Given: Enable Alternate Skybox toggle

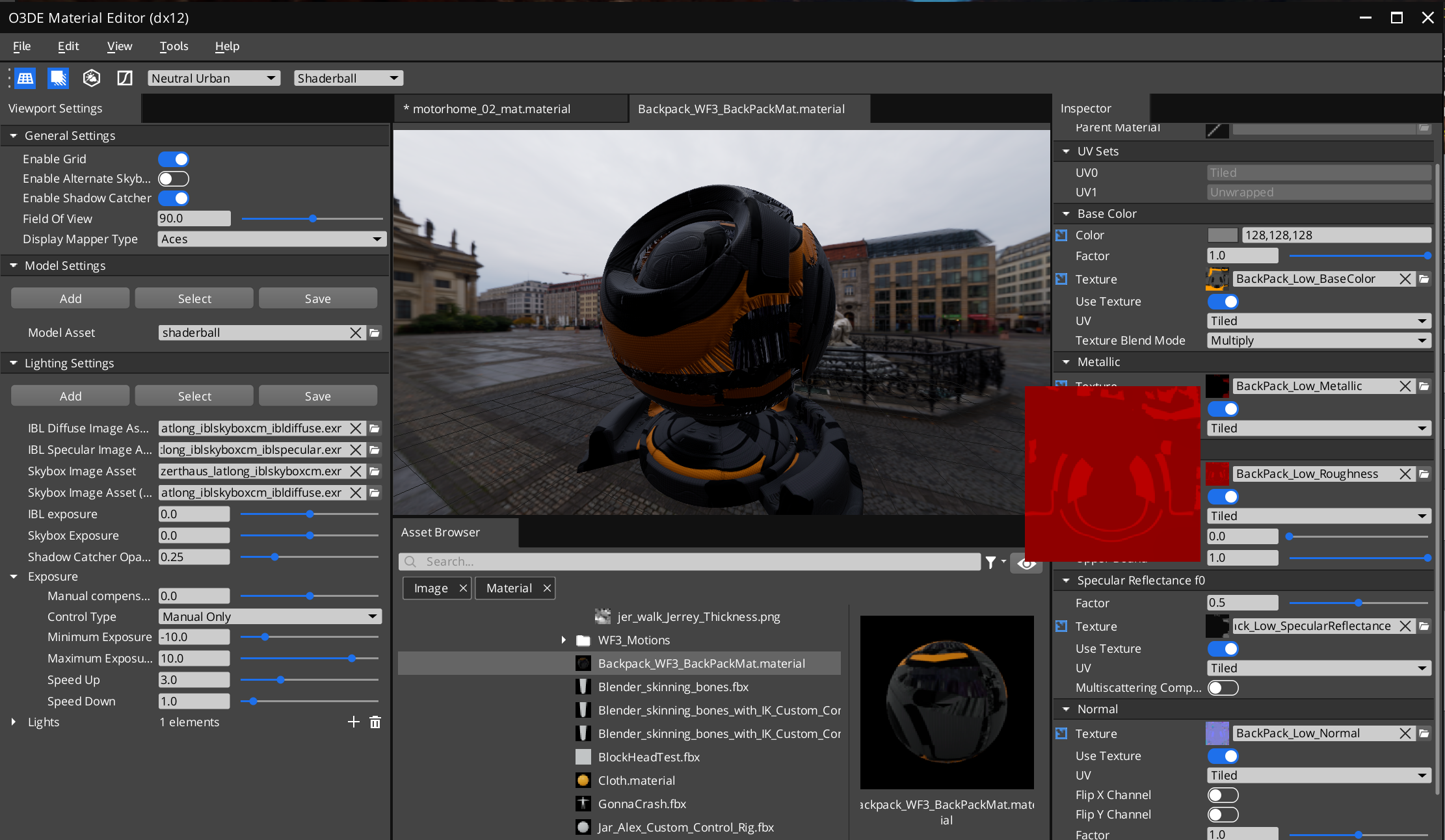Looking at the screenshot, I should click(x=174, y=179).
